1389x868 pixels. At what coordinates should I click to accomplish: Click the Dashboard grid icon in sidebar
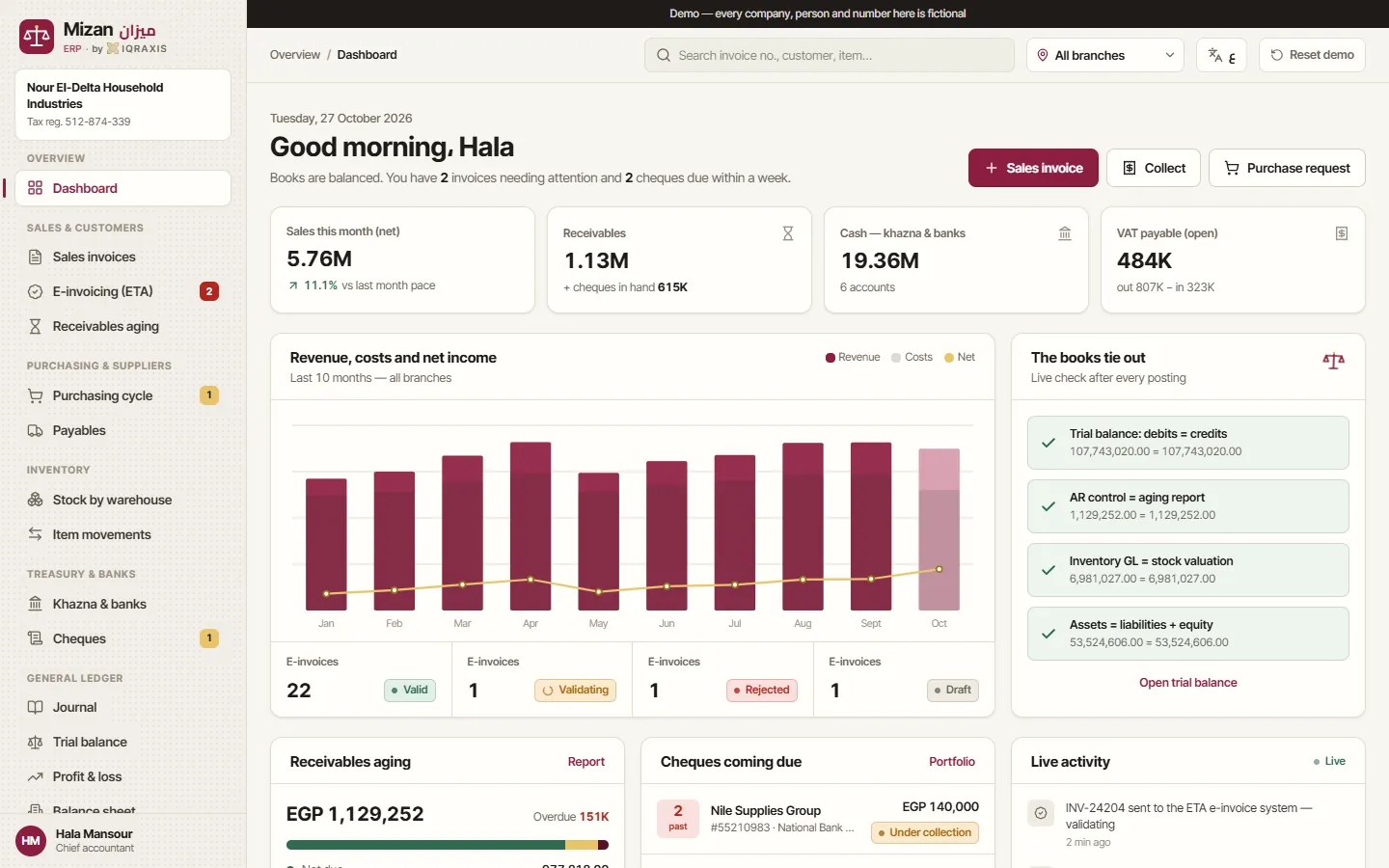click(x=36, y=188)
